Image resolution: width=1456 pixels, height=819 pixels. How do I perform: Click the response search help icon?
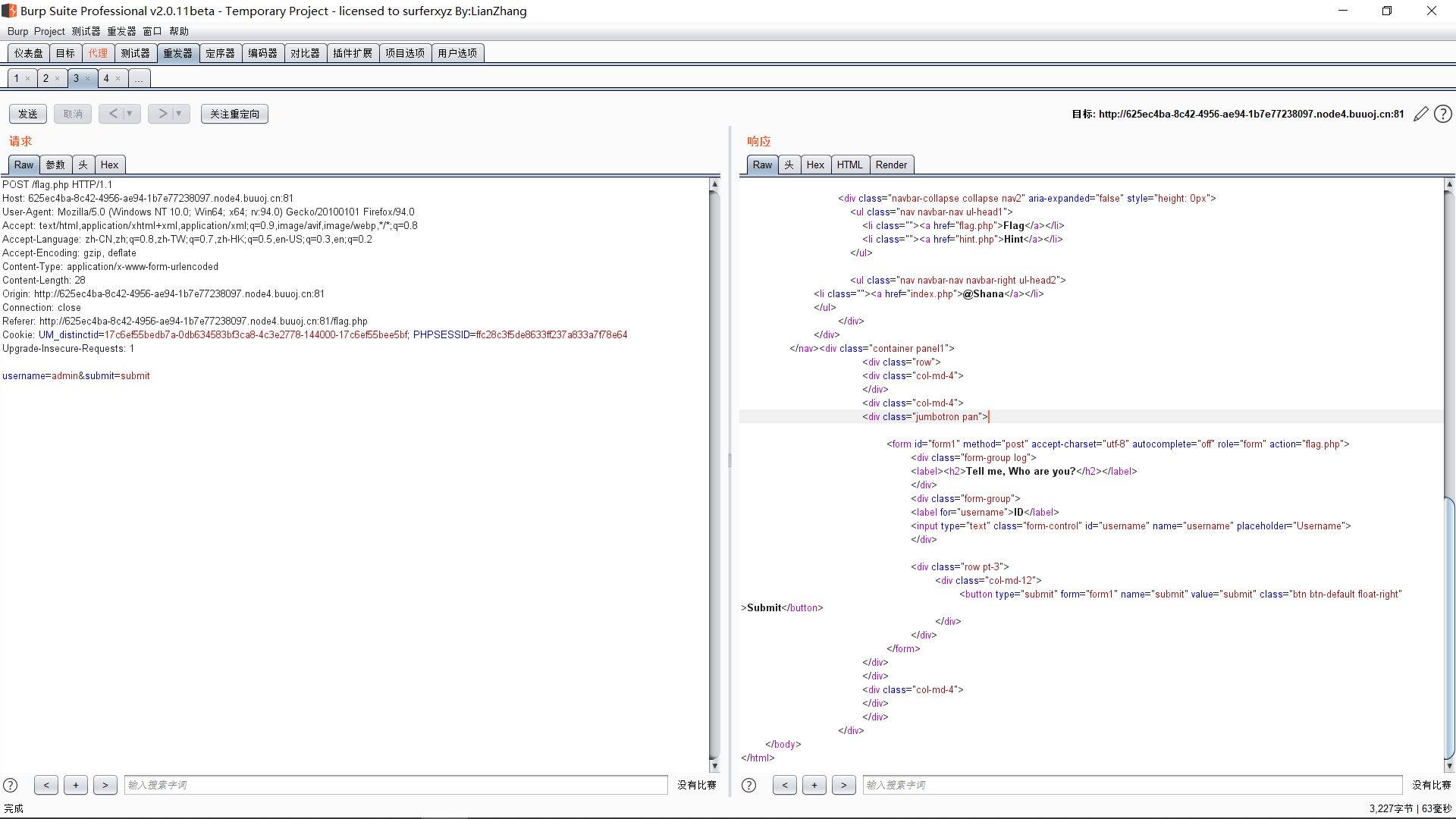tap(748, 785)
